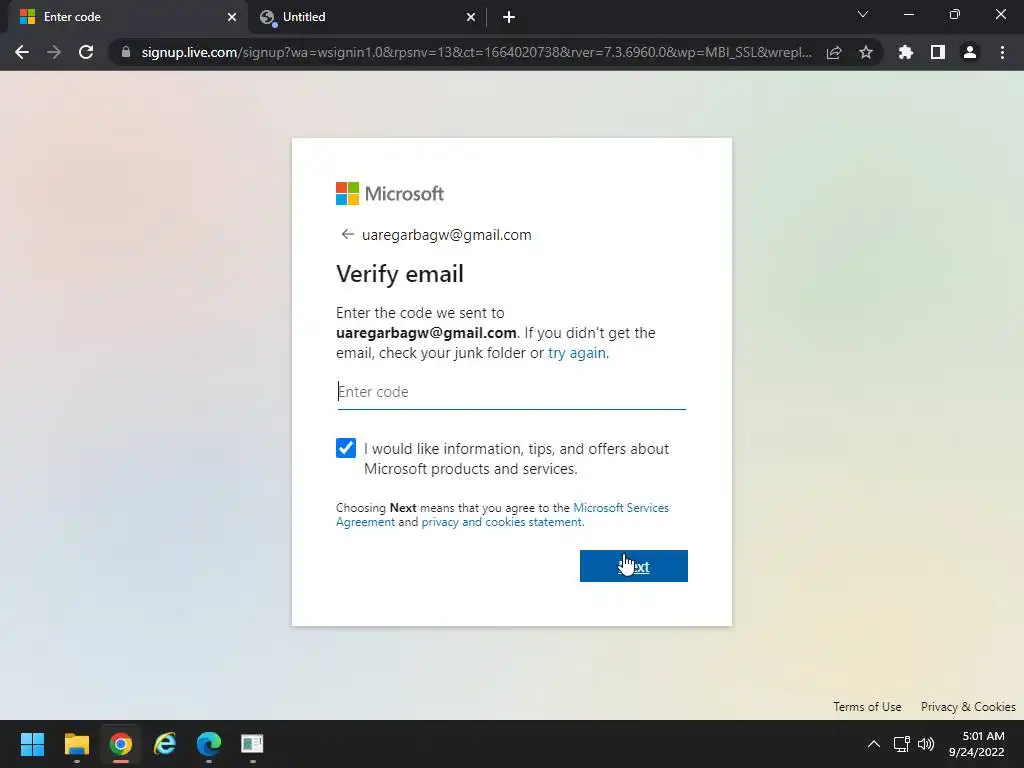1024x768 pixels.
Task: Go back using the browser back arrow
Action: 22,52
